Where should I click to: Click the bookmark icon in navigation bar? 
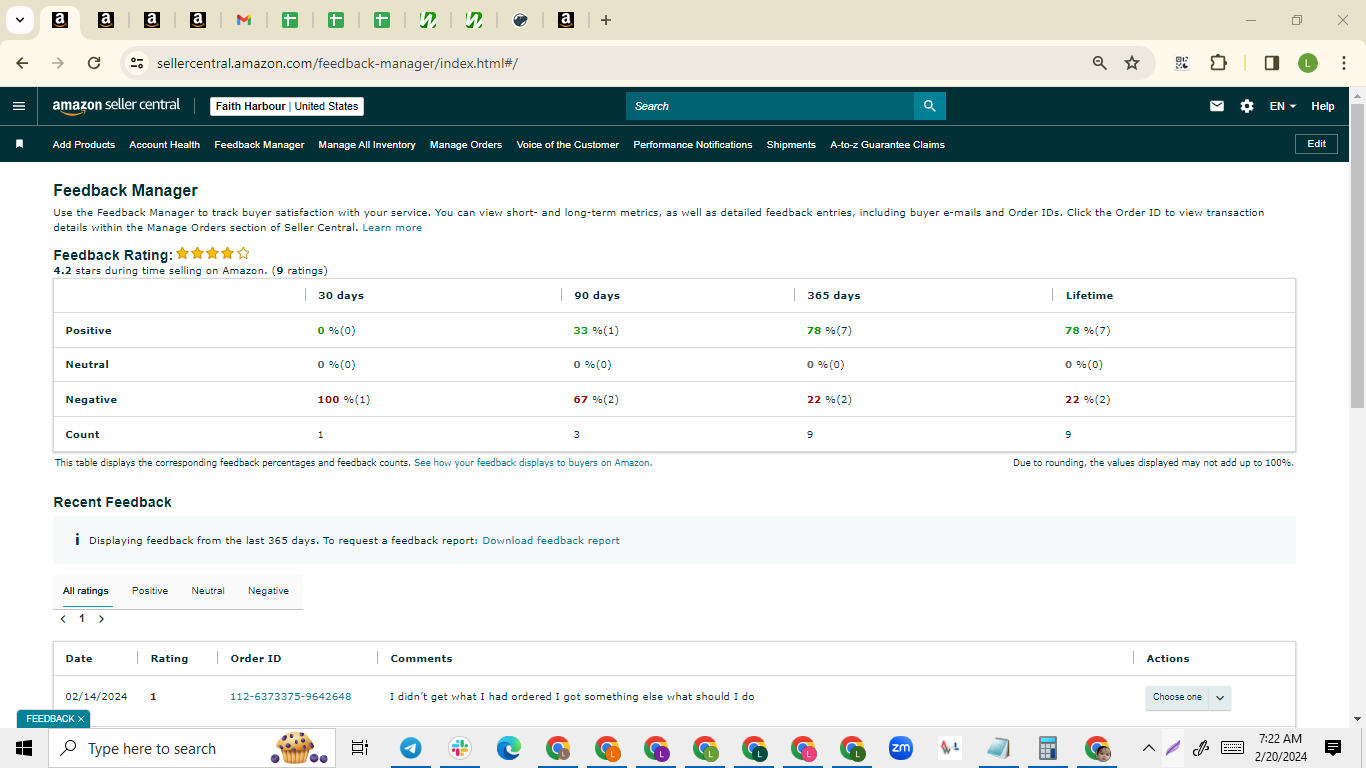[x=19, y=144]
